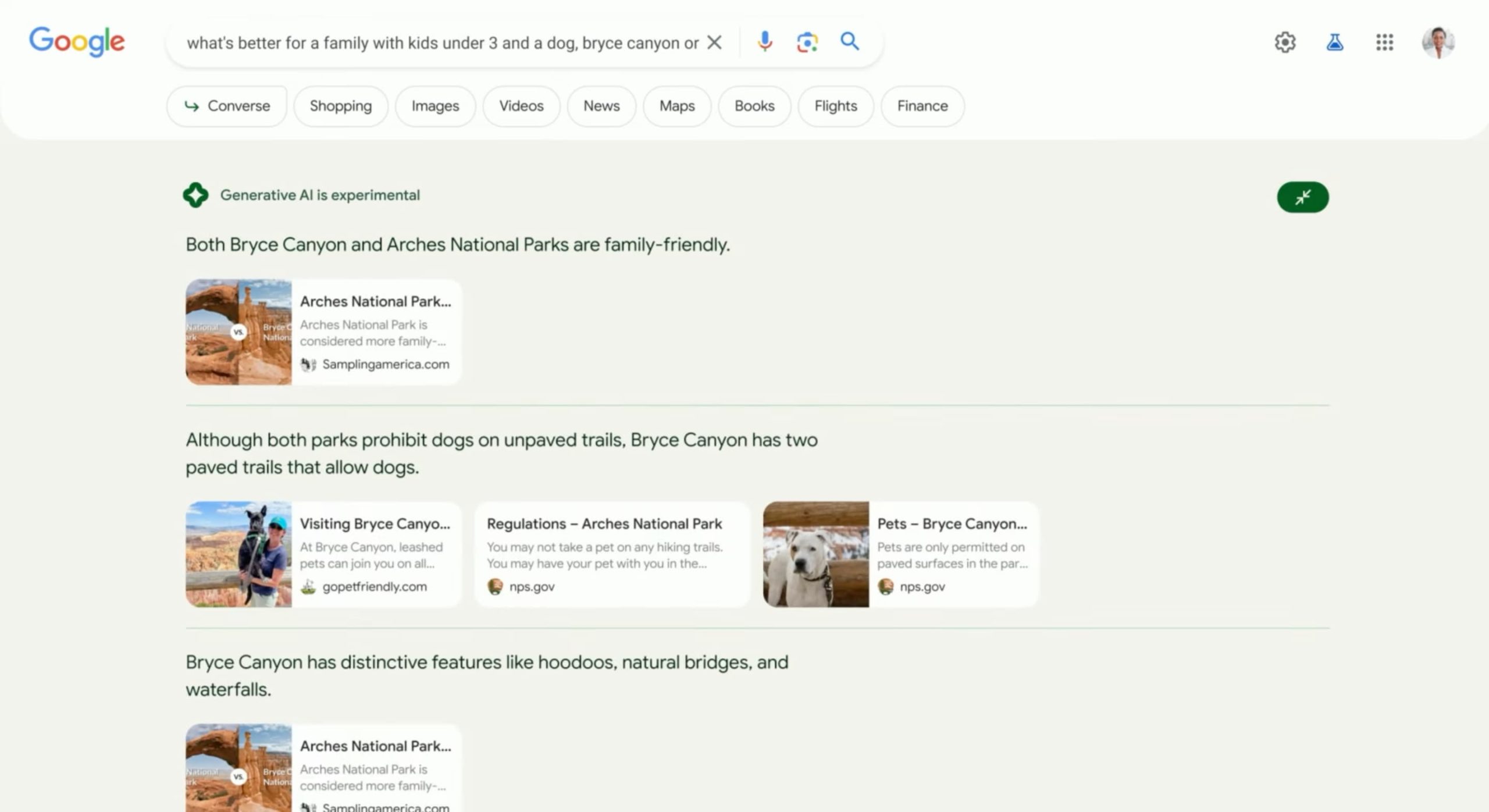Select the Flights filter chip
The image size is (1489, 812).
(x=835, y=106)
